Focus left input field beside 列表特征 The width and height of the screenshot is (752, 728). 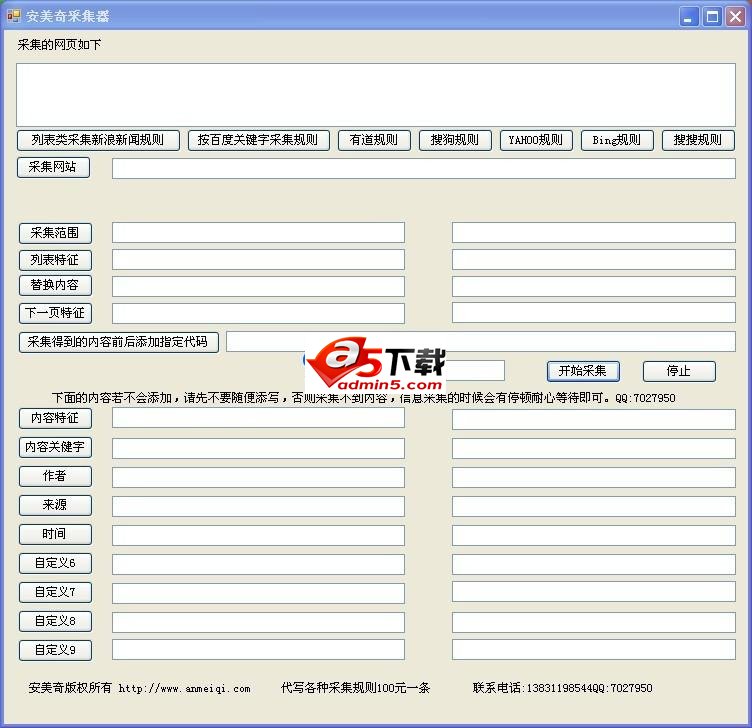click(x=258, y=259)
